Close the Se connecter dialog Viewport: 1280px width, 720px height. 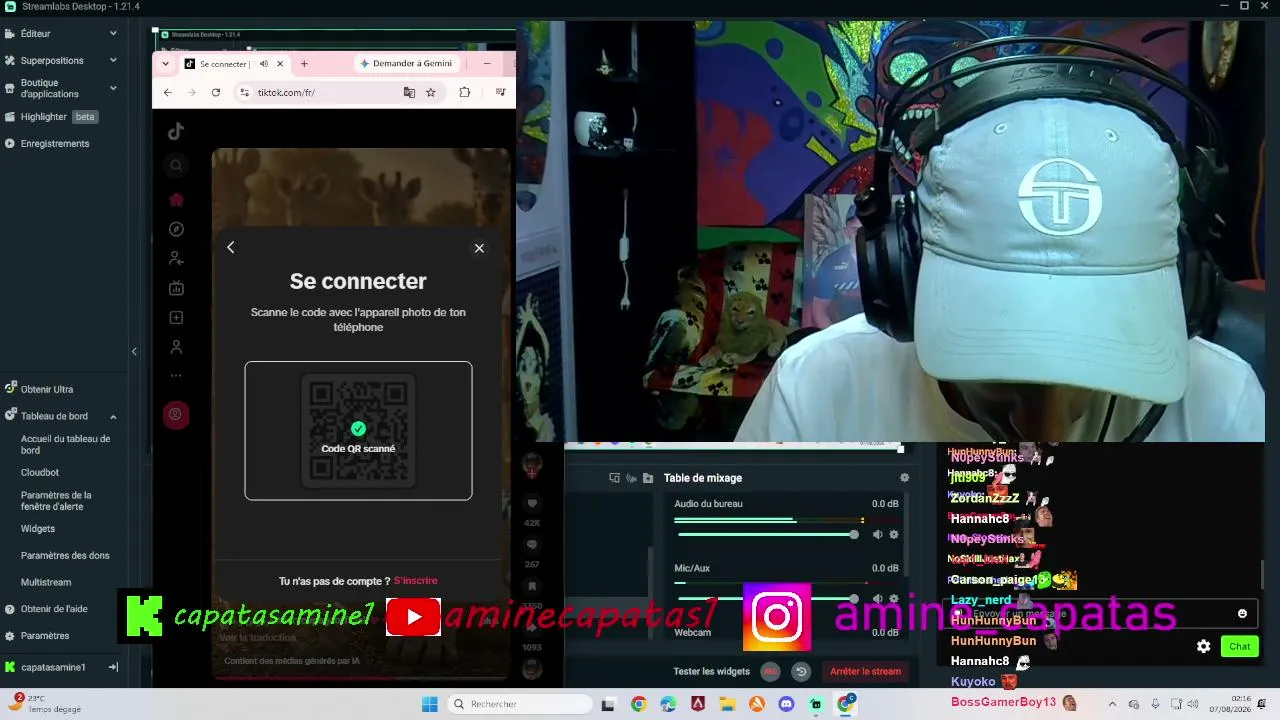479,248
